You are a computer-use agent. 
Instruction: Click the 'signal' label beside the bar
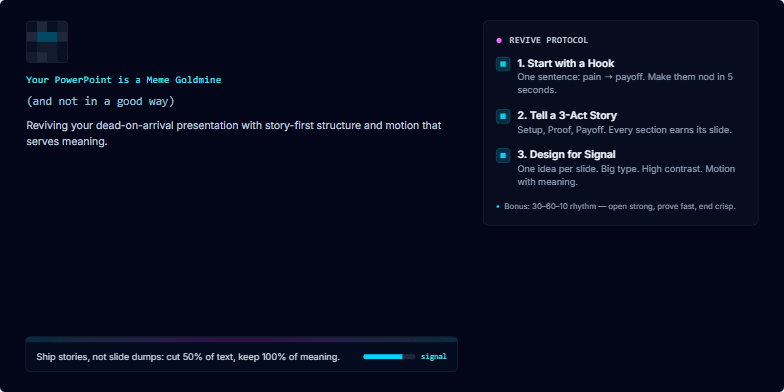(x=434, y=356)
